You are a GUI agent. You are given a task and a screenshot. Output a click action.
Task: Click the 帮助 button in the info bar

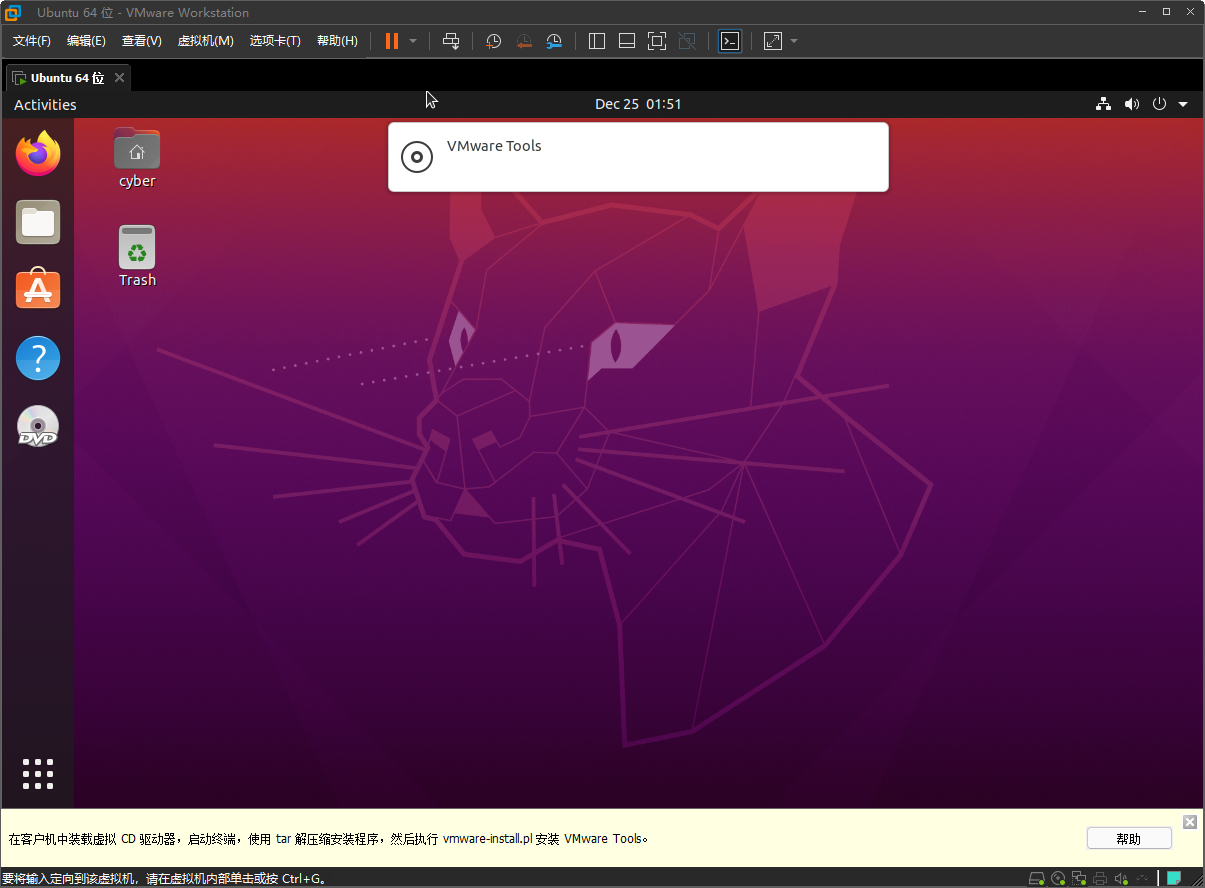[x=1129, y=838]
